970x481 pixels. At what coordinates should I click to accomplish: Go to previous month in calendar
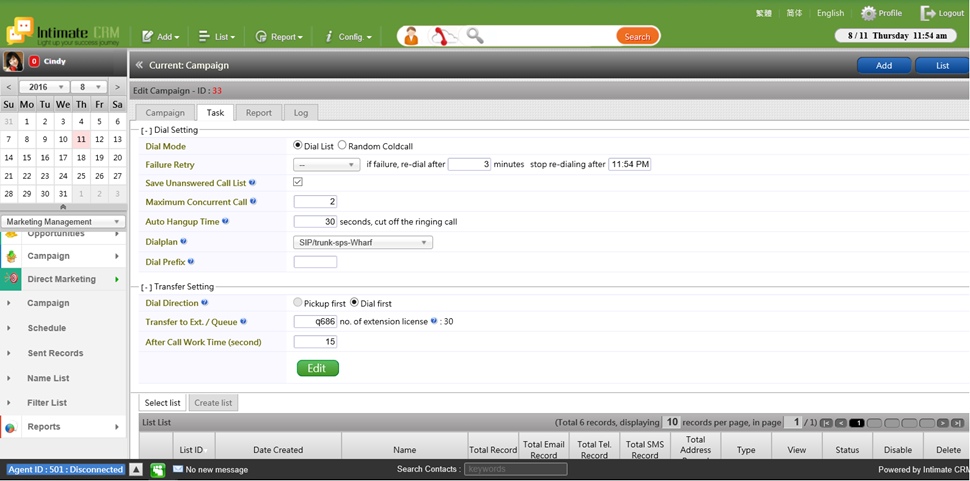point(9,87)
